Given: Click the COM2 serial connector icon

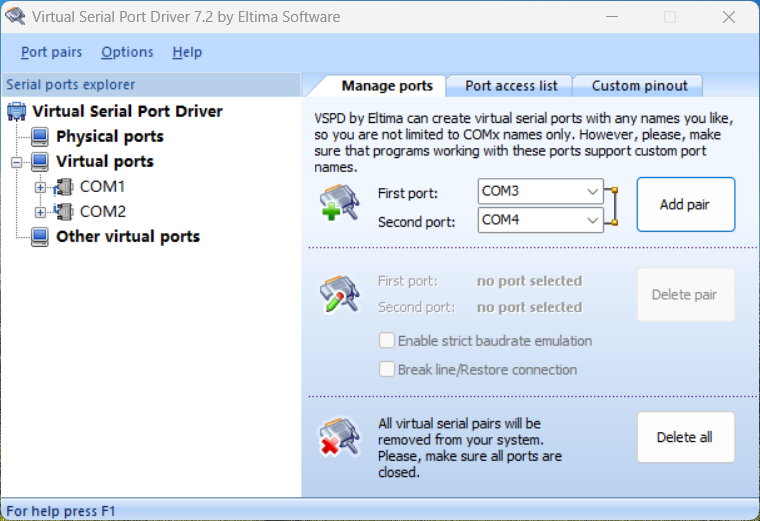Looking at the screenshot, I should (63, 212).
